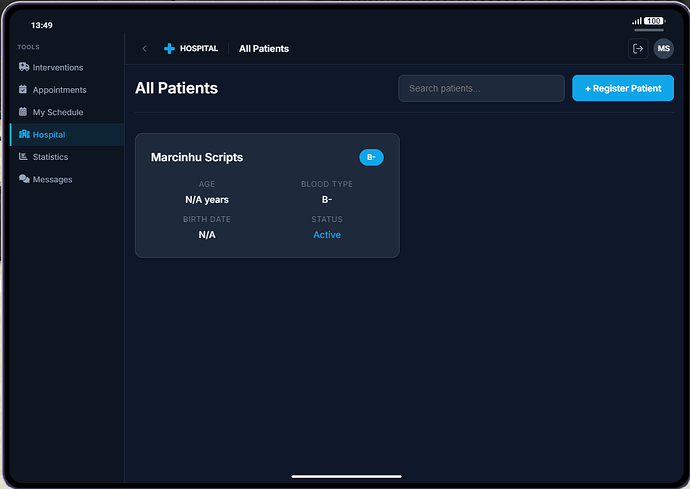Go back using the chevron arrow

coord(144,48)
